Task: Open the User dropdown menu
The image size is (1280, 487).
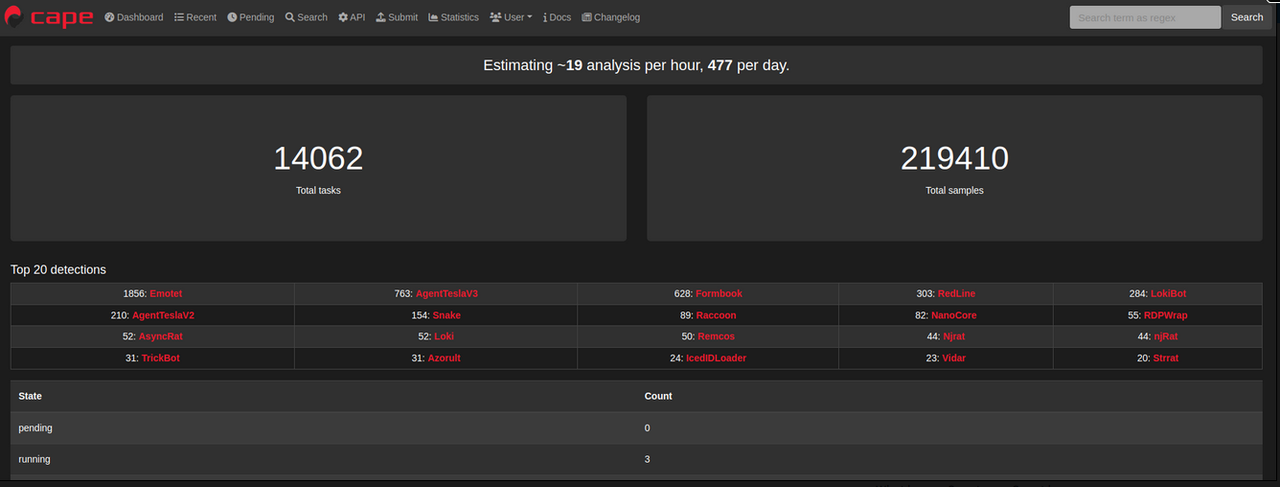Action: click(510, 17)
